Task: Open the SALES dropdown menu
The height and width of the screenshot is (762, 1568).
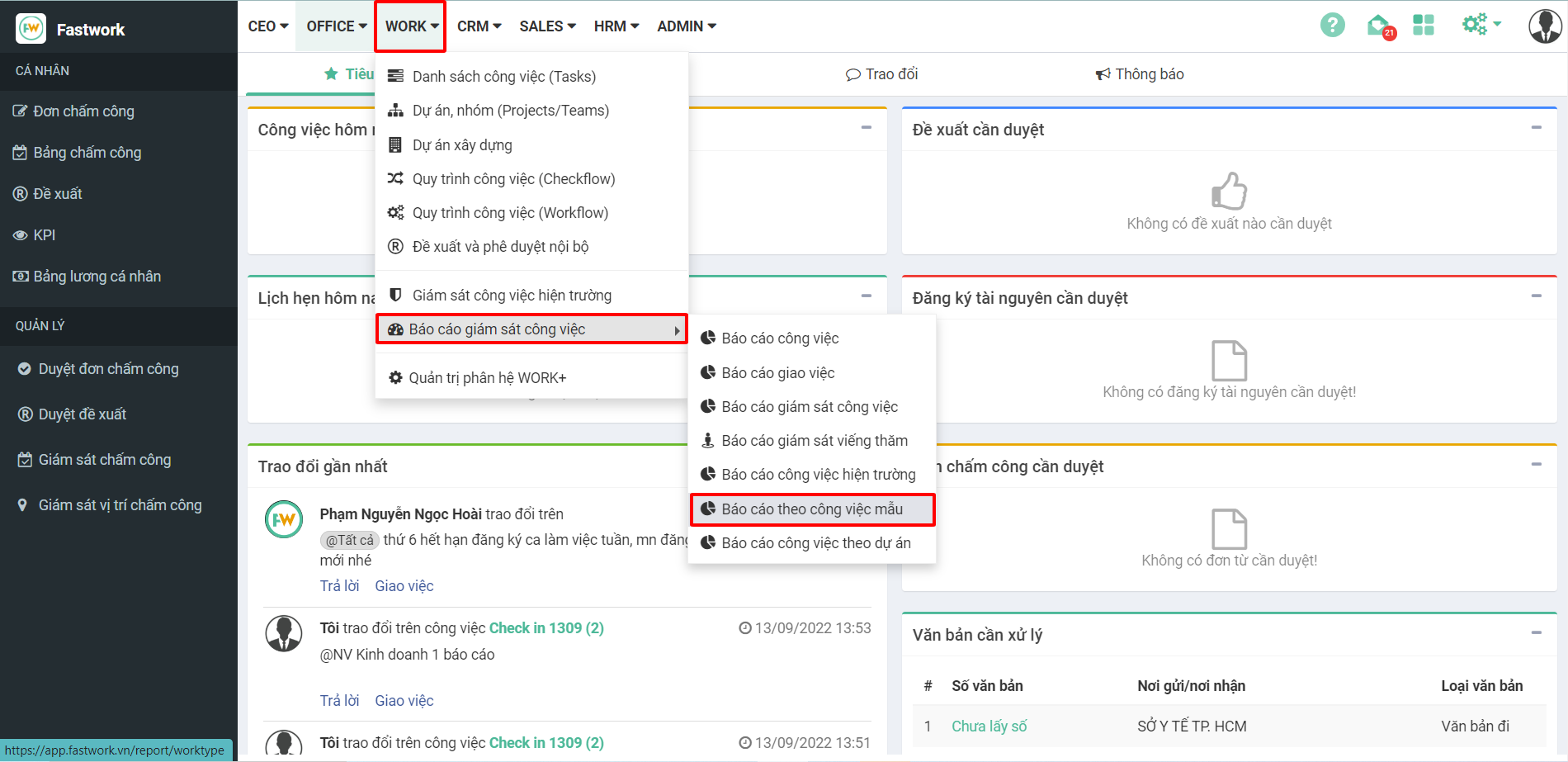Action: 547,26
